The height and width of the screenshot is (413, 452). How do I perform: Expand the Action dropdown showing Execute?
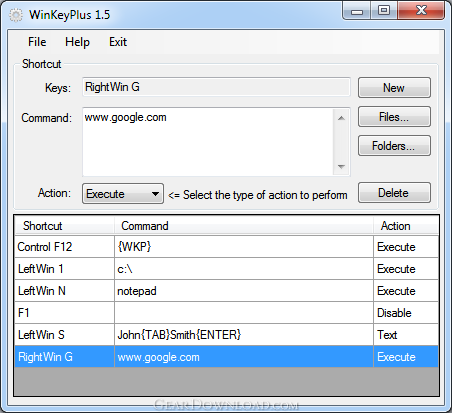click(123, 193)
